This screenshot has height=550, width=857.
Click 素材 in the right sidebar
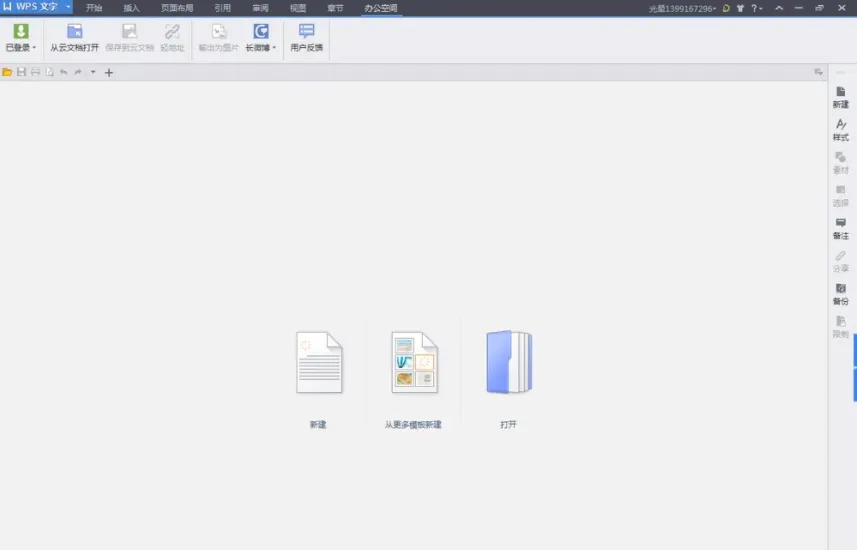[x=841, y=163]
